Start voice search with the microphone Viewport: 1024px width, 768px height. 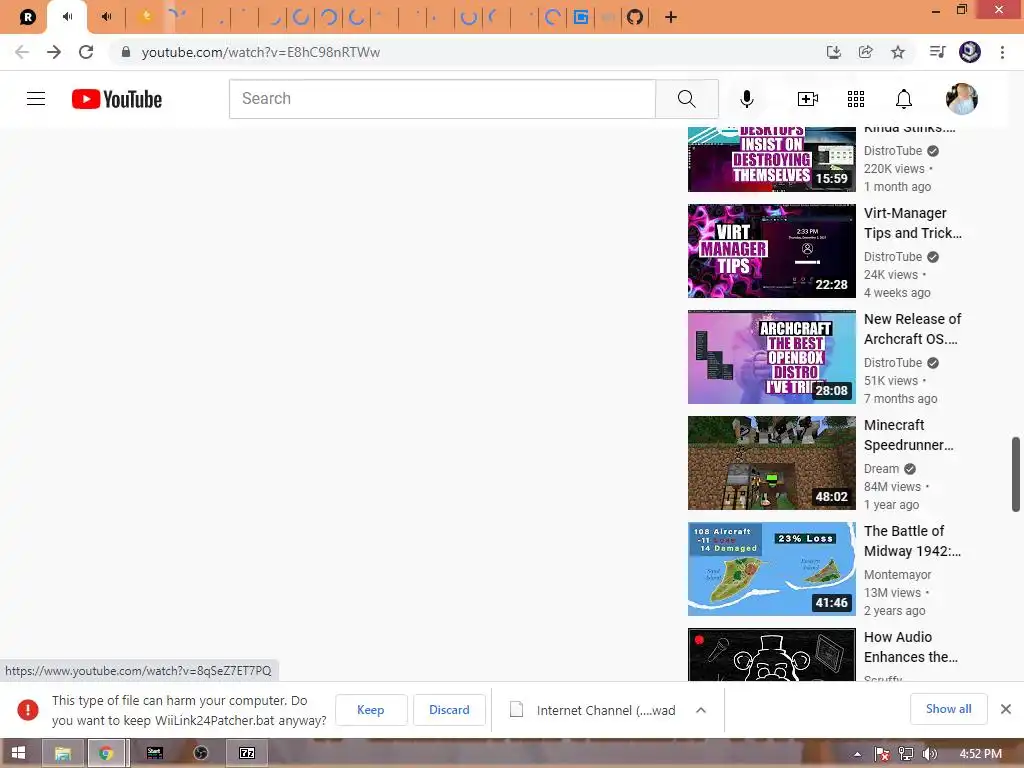[747, 99]
